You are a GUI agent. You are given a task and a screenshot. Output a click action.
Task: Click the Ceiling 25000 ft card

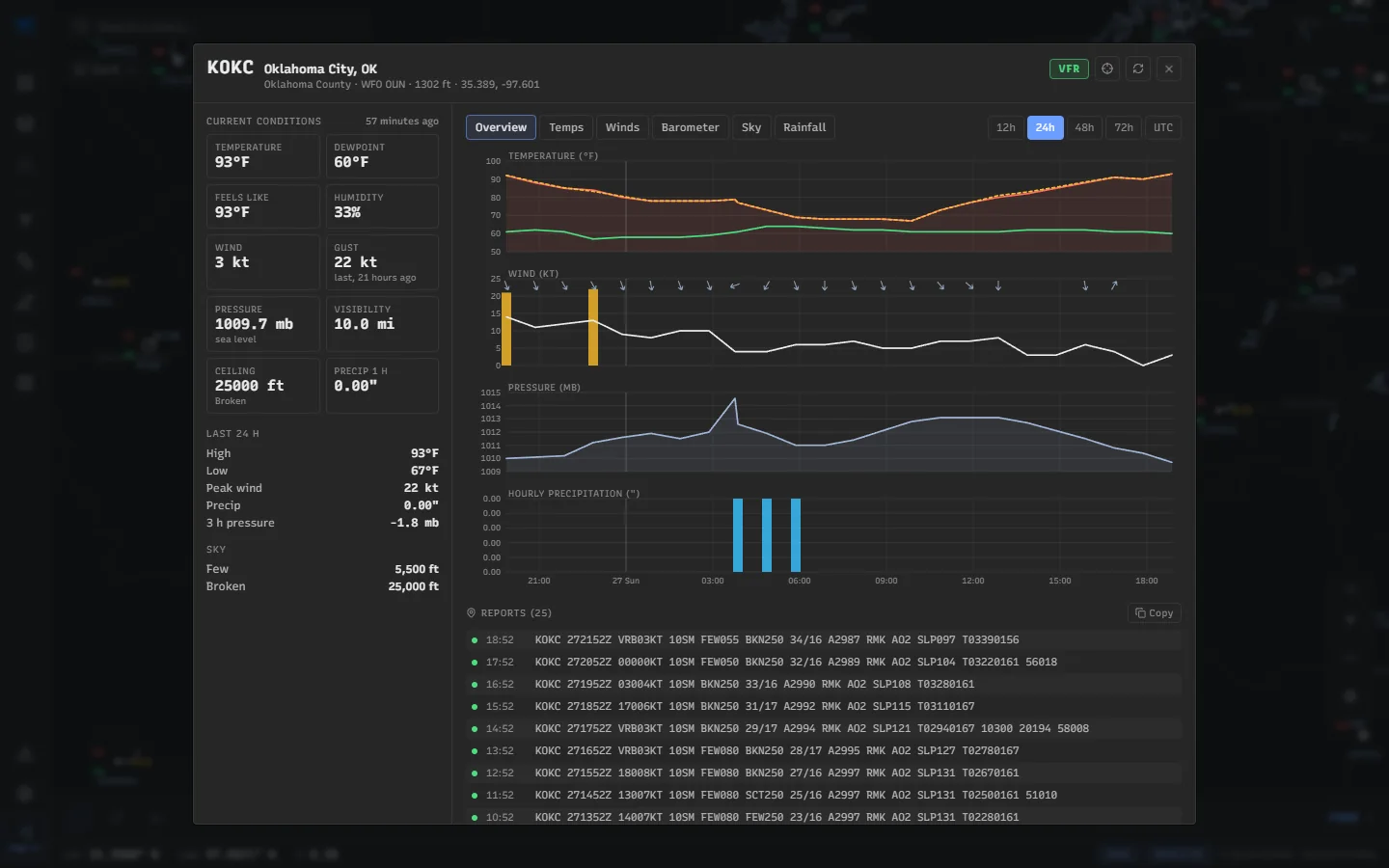coord(262,386)
